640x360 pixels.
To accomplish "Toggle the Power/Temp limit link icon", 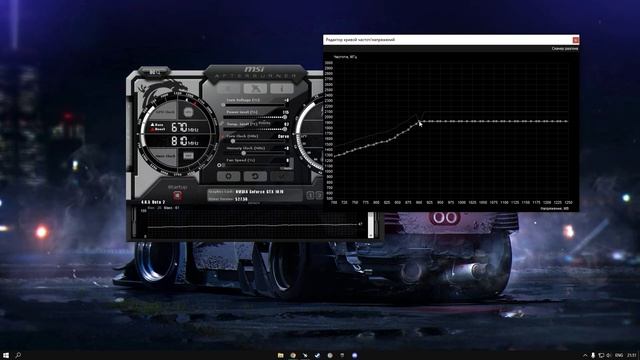I will click(222, 123).
